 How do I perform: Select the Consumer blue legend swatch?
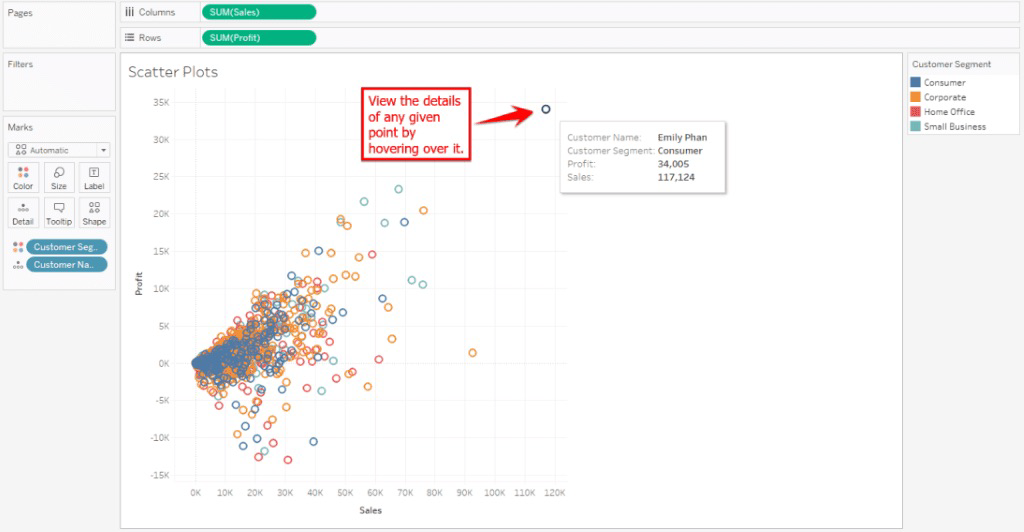916,83
